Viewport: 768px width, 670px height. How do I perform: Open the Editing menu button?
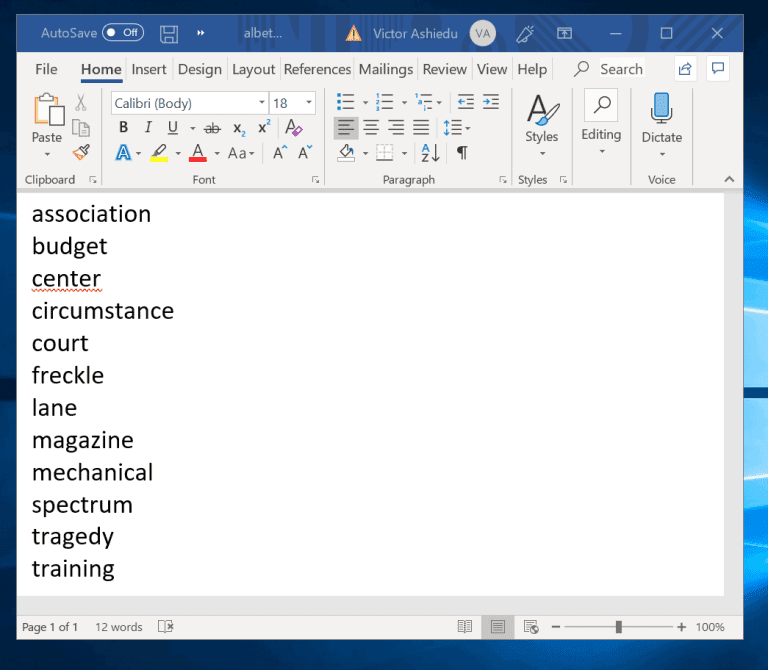point(601,122)
